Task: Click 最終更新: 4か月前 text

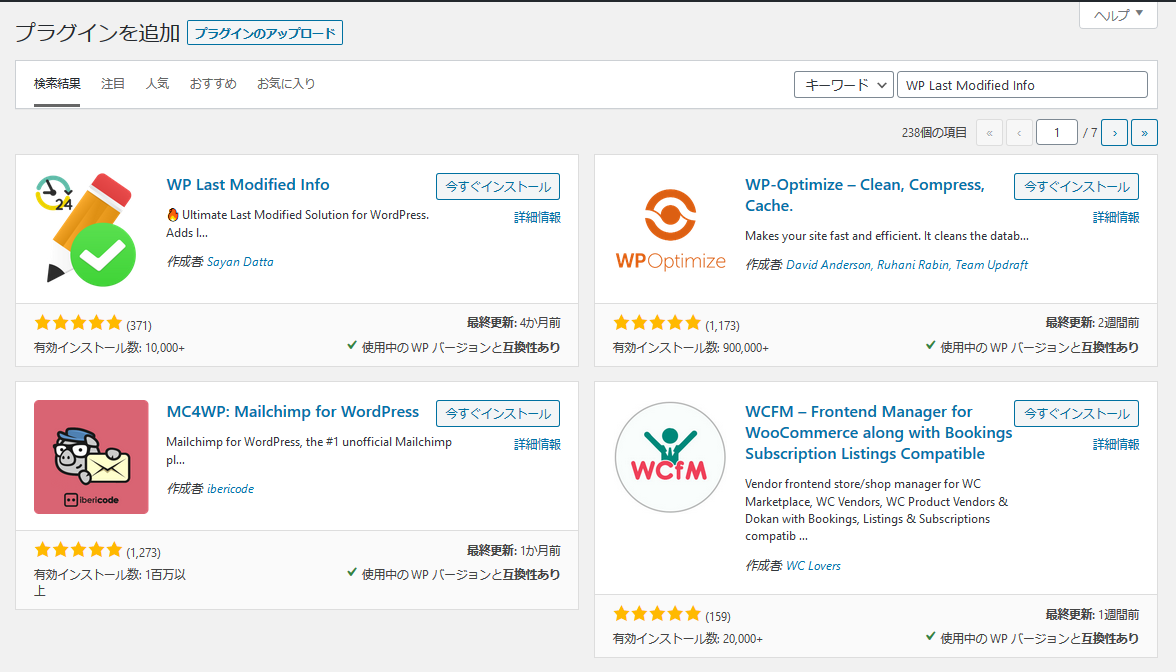Action: pos(514,322)
